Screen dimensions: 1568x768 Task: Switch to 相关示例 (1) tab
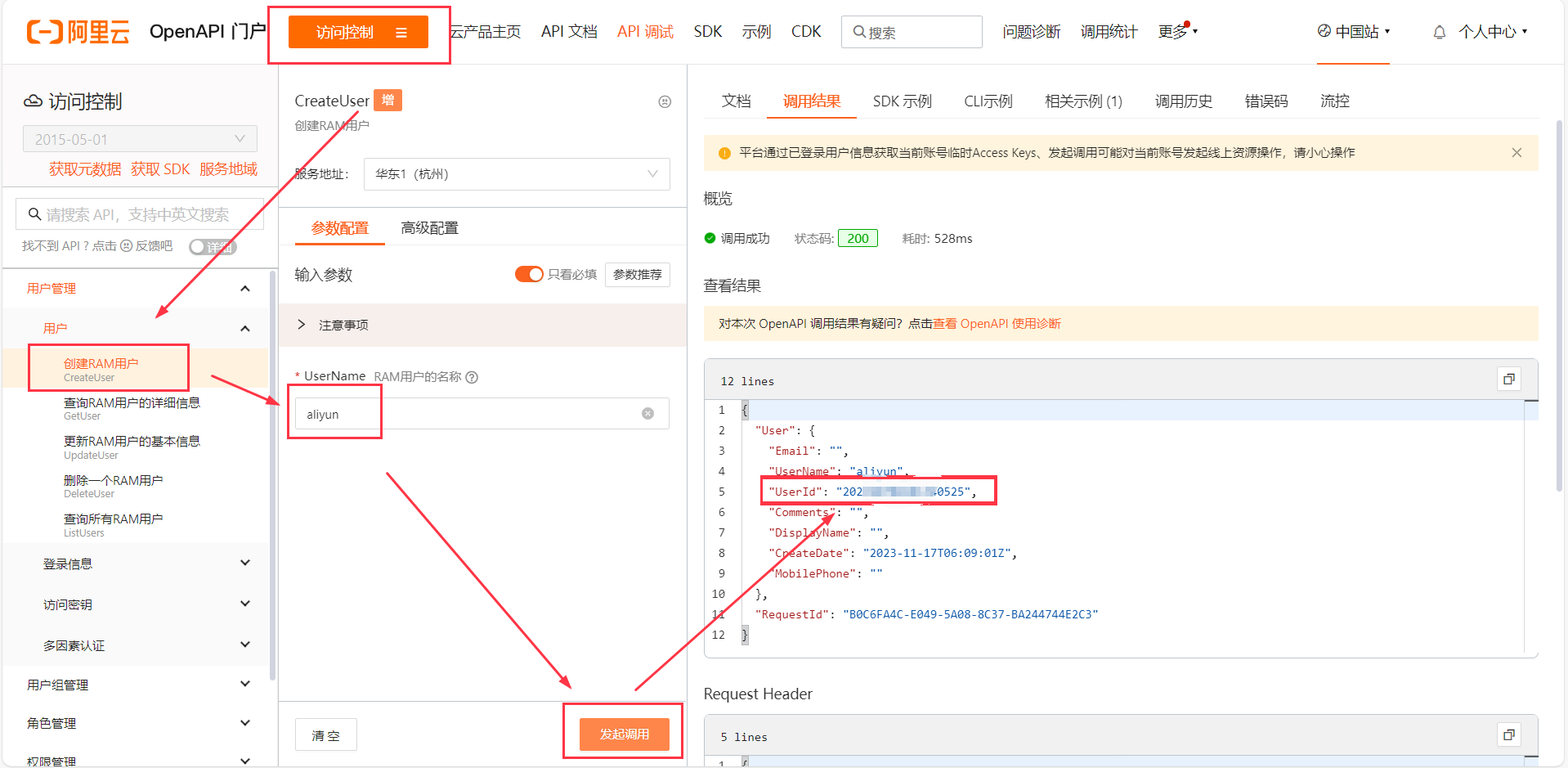(x=1083, y=101)
